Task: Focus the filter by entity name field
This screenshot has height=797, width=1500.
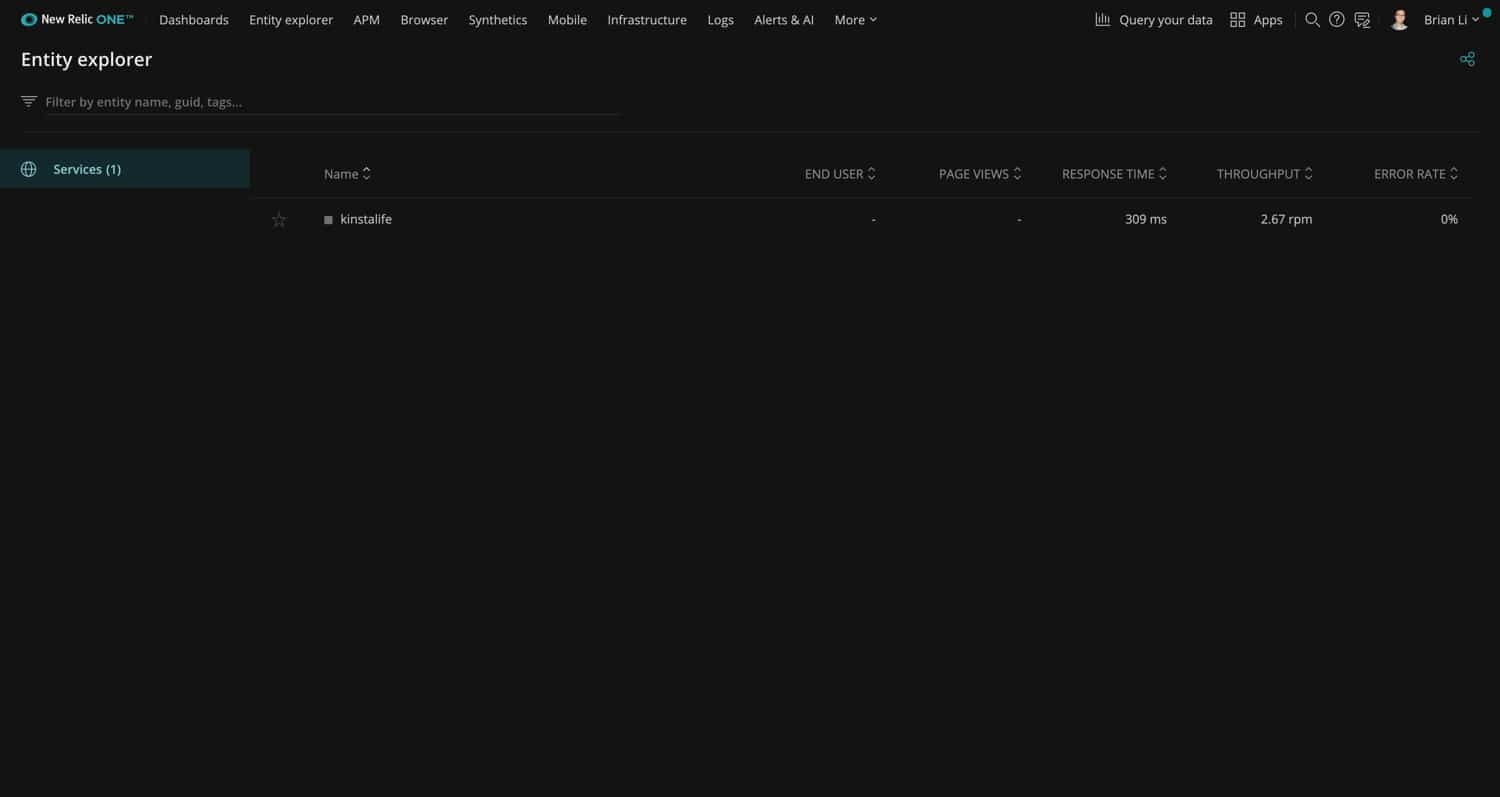Action: coord(332,102)
